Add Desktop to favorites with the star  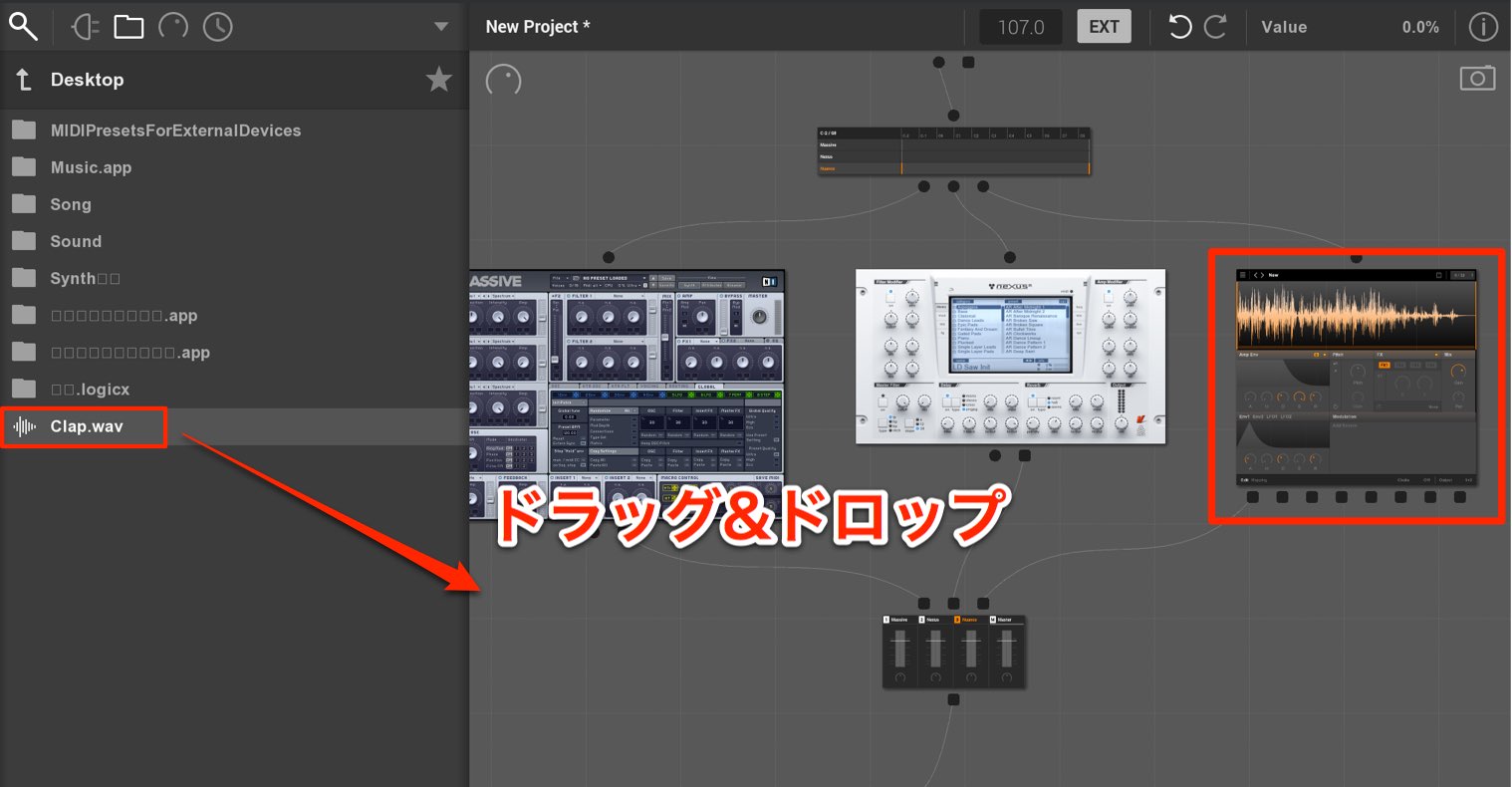click(x=438, y=80)
